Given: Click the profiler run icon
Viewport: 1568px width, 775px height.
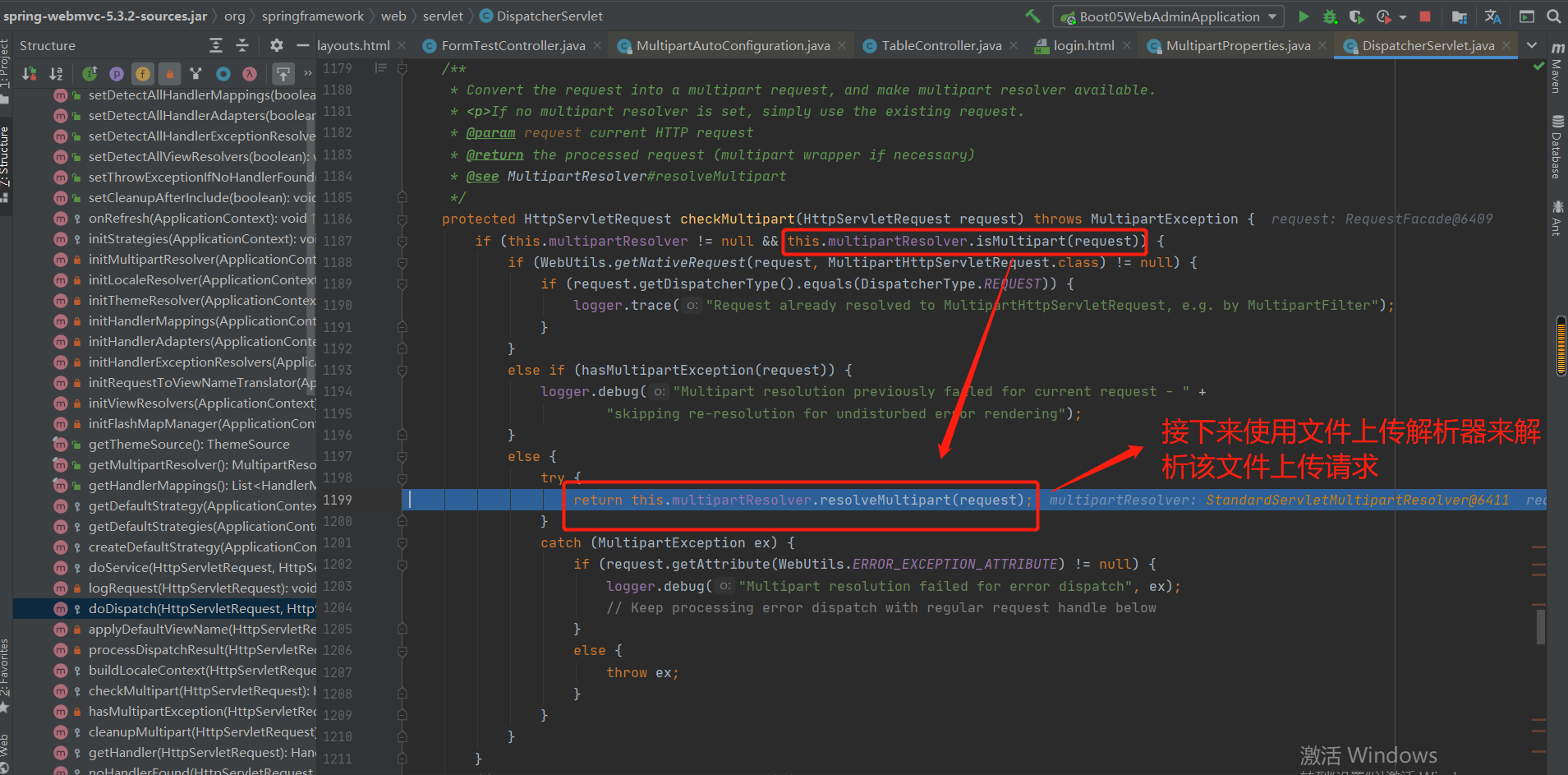Looking at the screenshot, I should click(1383, 16).
